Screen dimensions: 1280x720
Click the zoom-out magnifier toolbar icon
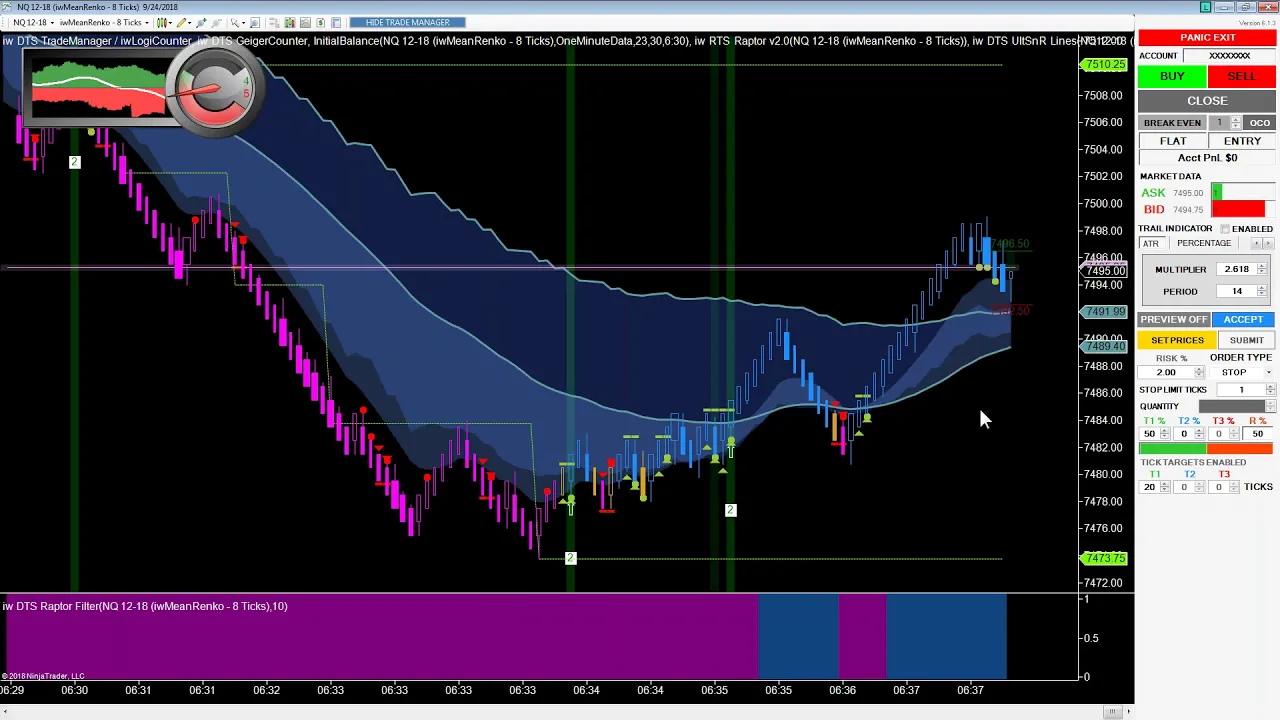216,22
